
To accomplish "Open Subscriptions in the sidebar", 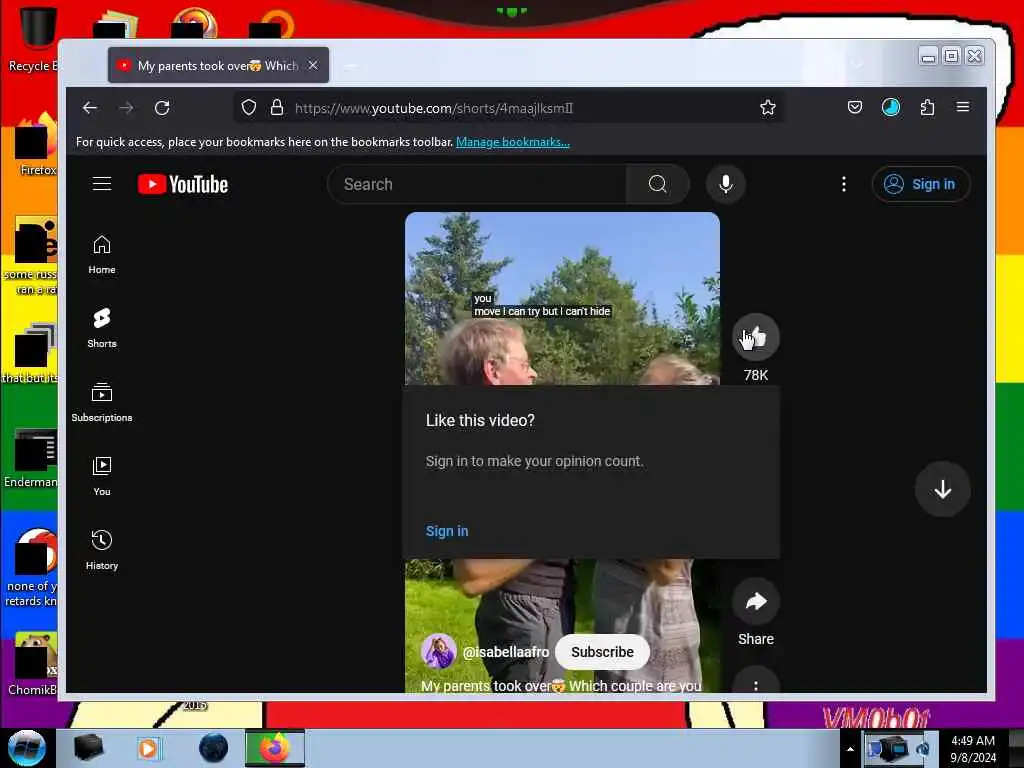I will 102,402.
